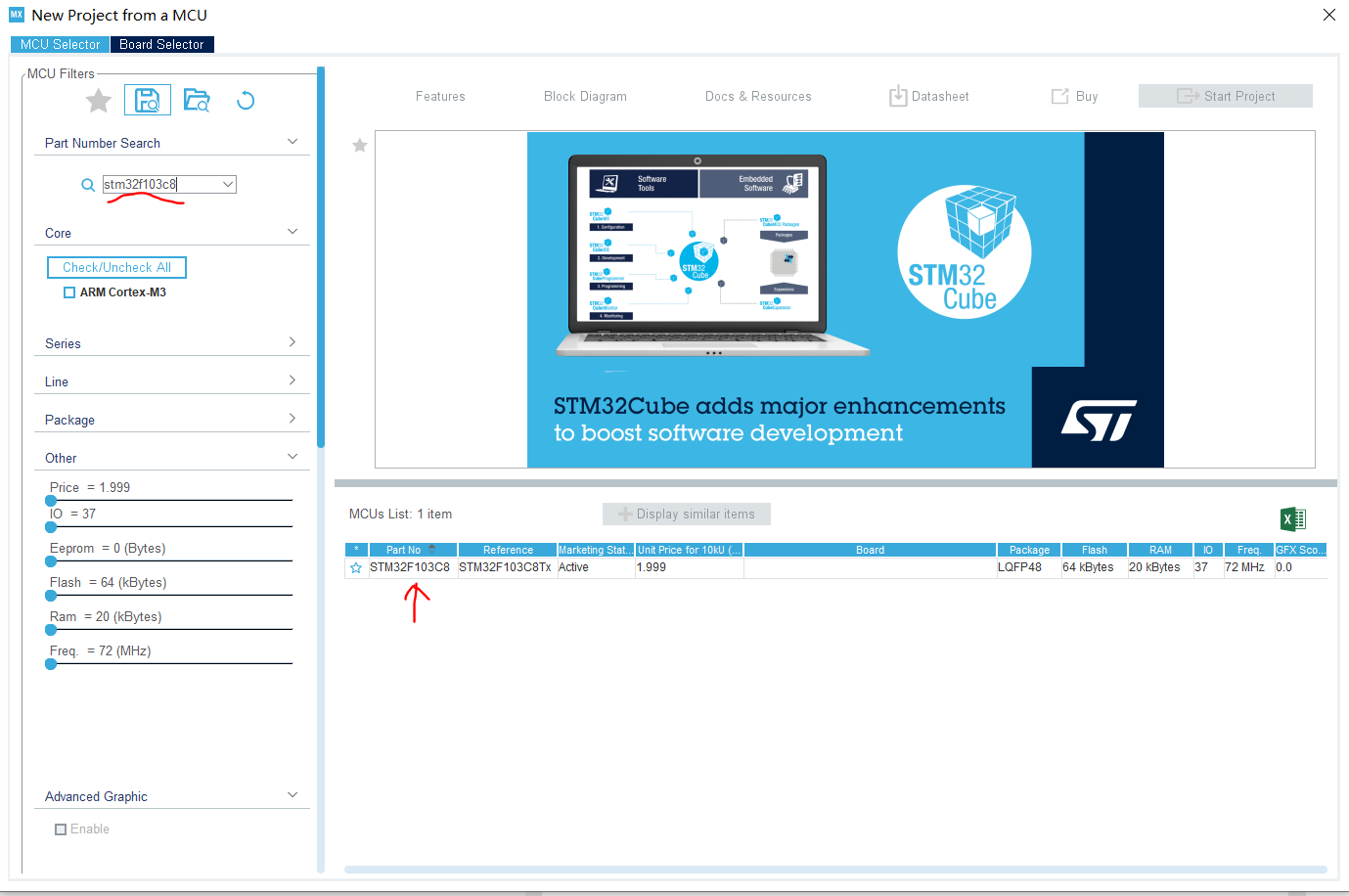1349x896 pixels.
Task: Mark STM32F103C8 row as favorite star
Action: point(356,567)
